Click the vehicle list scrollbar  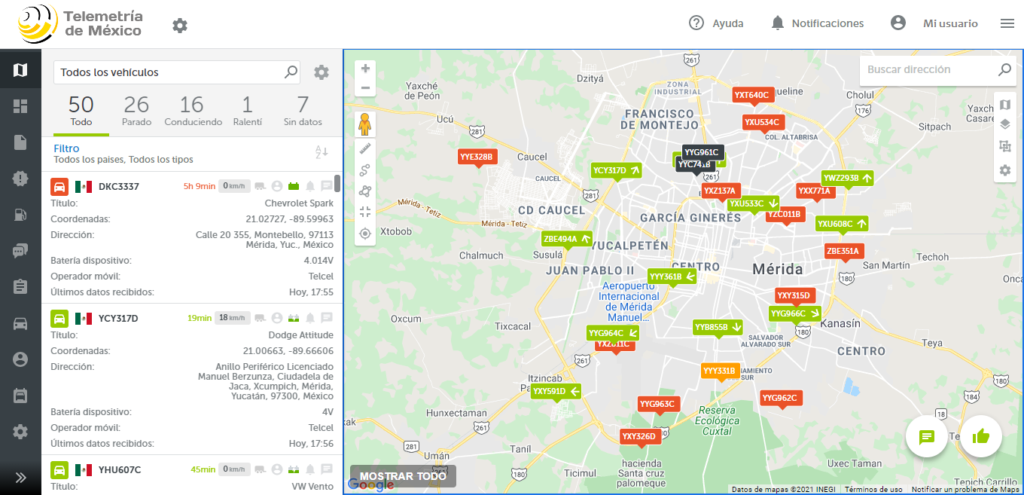tap(337, 182)
